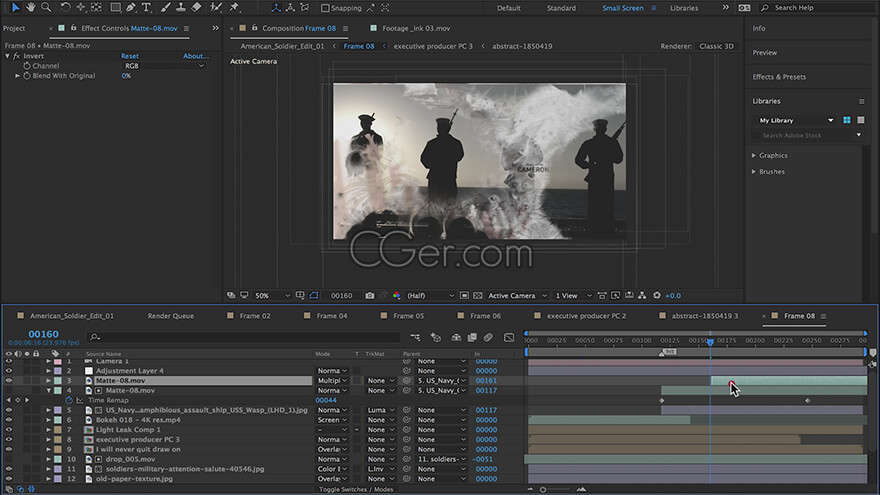Toggle the mask and shape path visibility icon
The image size is (880, 495).
click(x=314, y=295)
